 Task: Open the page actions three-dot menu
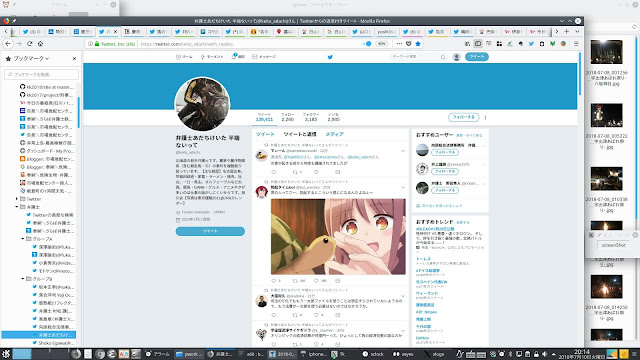pyautogui.click(x=399, y=44)
